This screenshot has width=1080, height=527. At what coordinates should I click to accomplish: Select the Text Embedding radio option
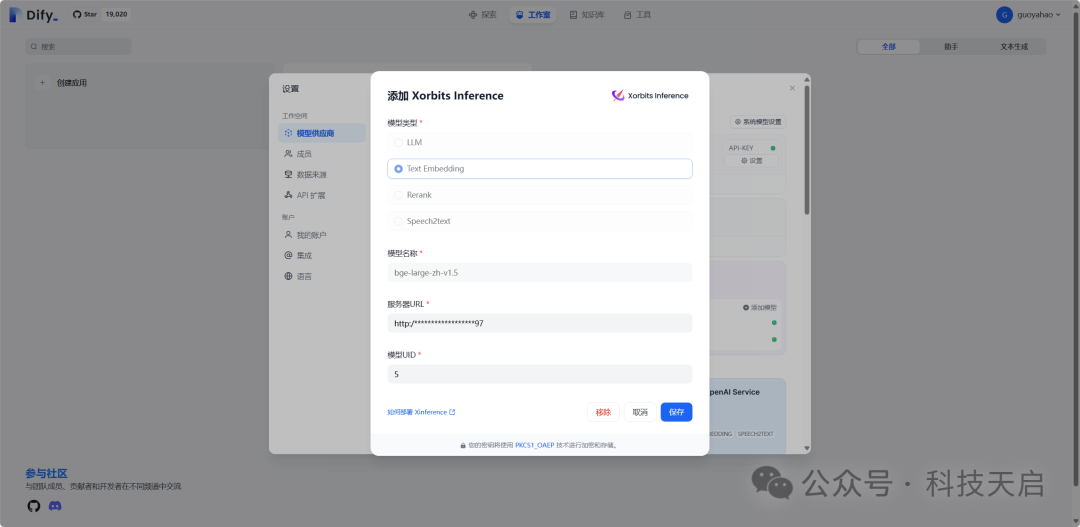pos(539,168)
